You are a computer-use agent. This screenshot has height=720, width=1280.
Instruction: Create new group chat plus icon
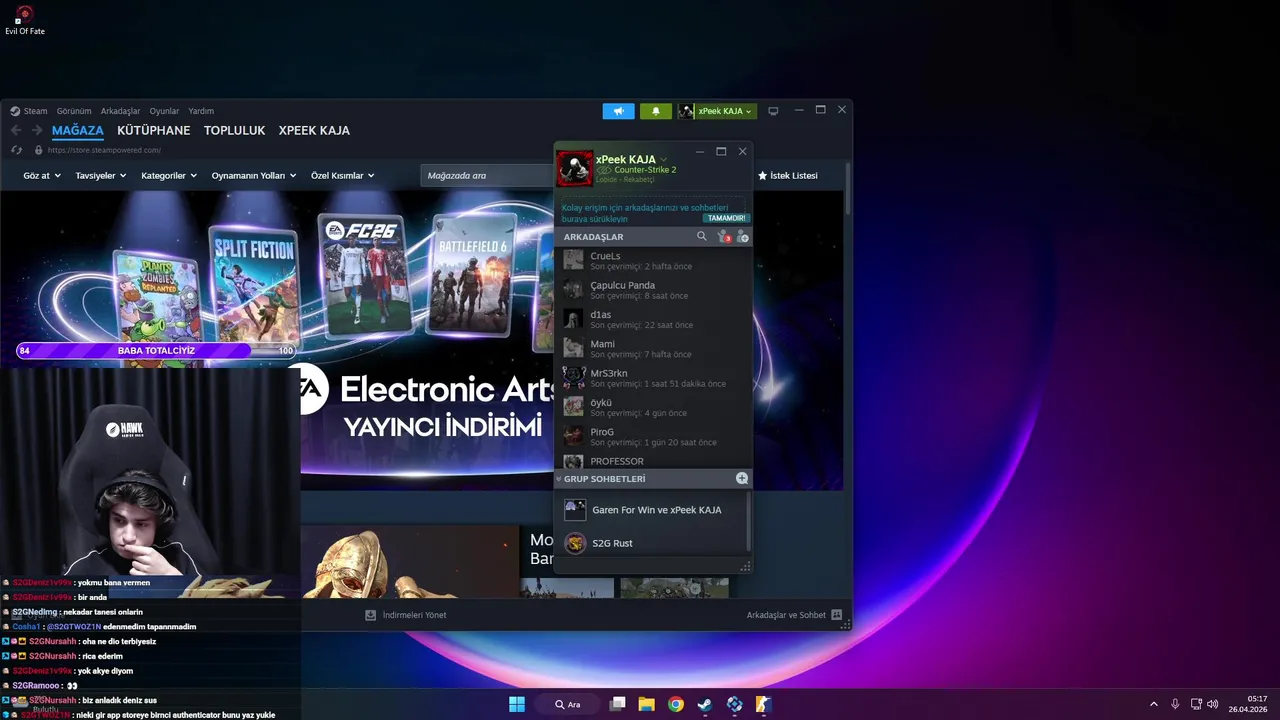point(742,479)
